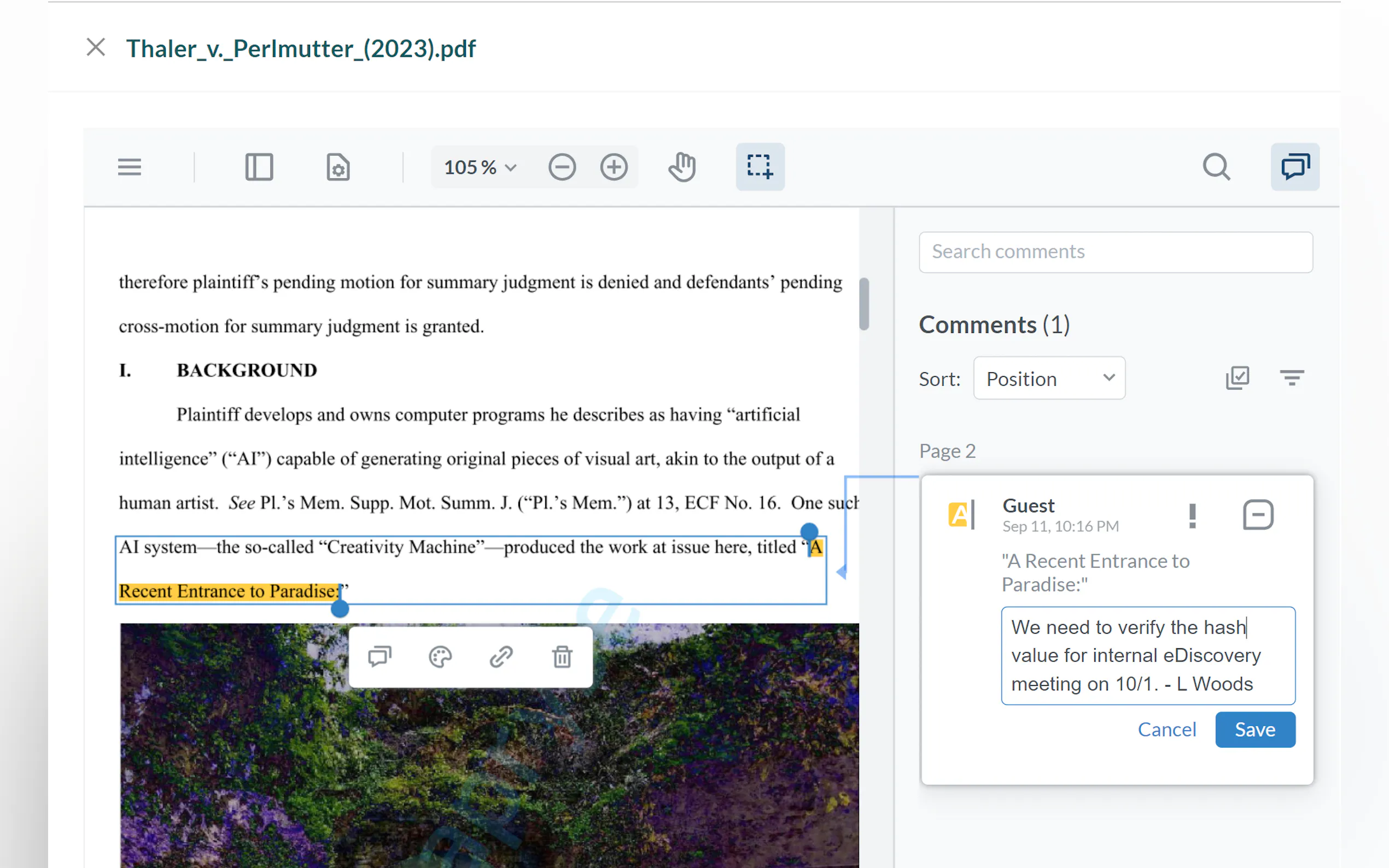Select the Pan hand tool
This screenshot has width=1389, height=868.
coord(682,167)
